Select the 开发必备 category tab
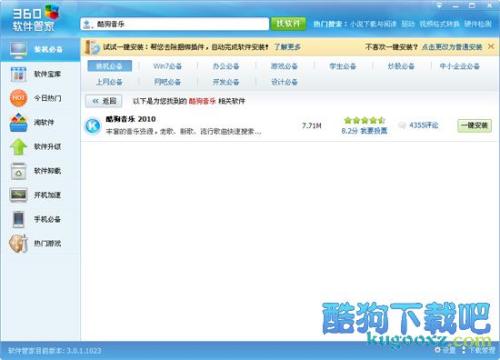Screen dimensions: 500x360 click(x=226, y=82)
